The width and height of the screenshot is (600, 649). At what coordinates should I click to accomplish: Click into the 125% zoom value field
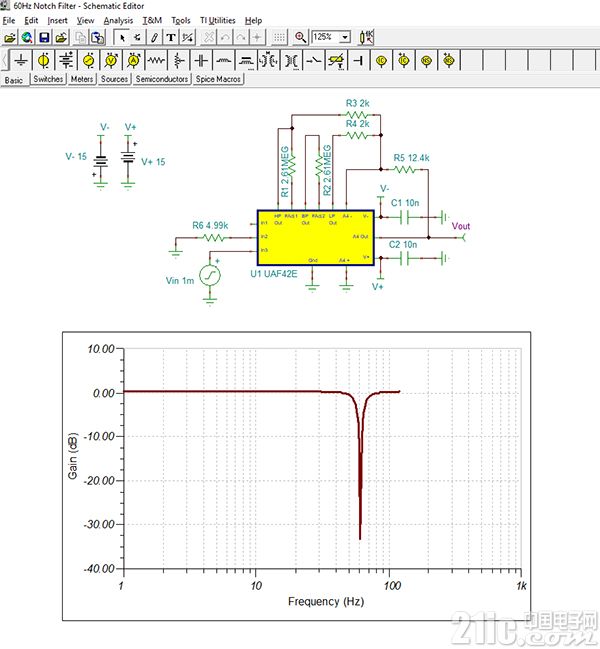pyautogui.click(x=325, y=37)
